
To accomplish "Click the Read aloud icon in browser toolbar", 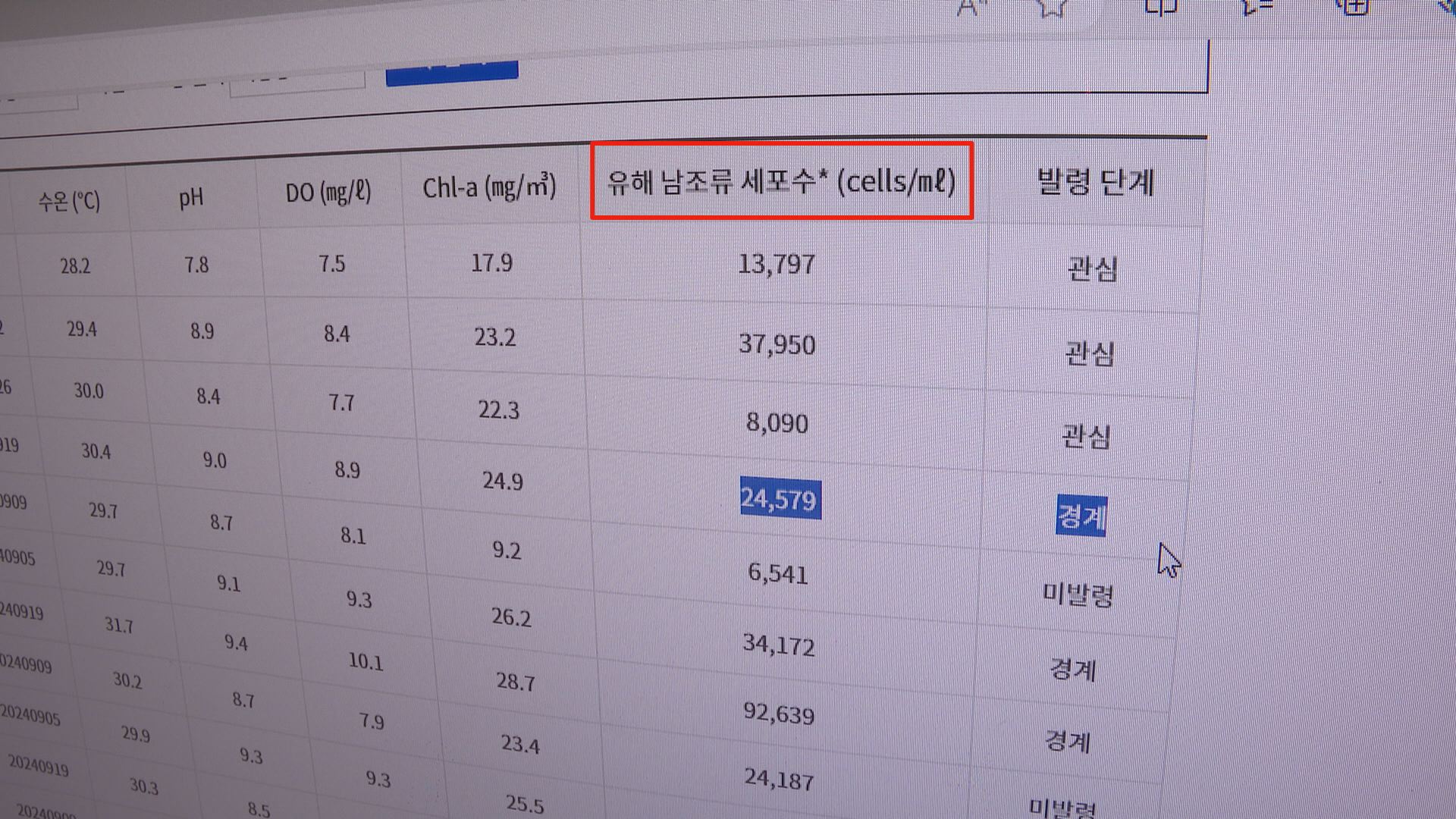I will (968, 8).
